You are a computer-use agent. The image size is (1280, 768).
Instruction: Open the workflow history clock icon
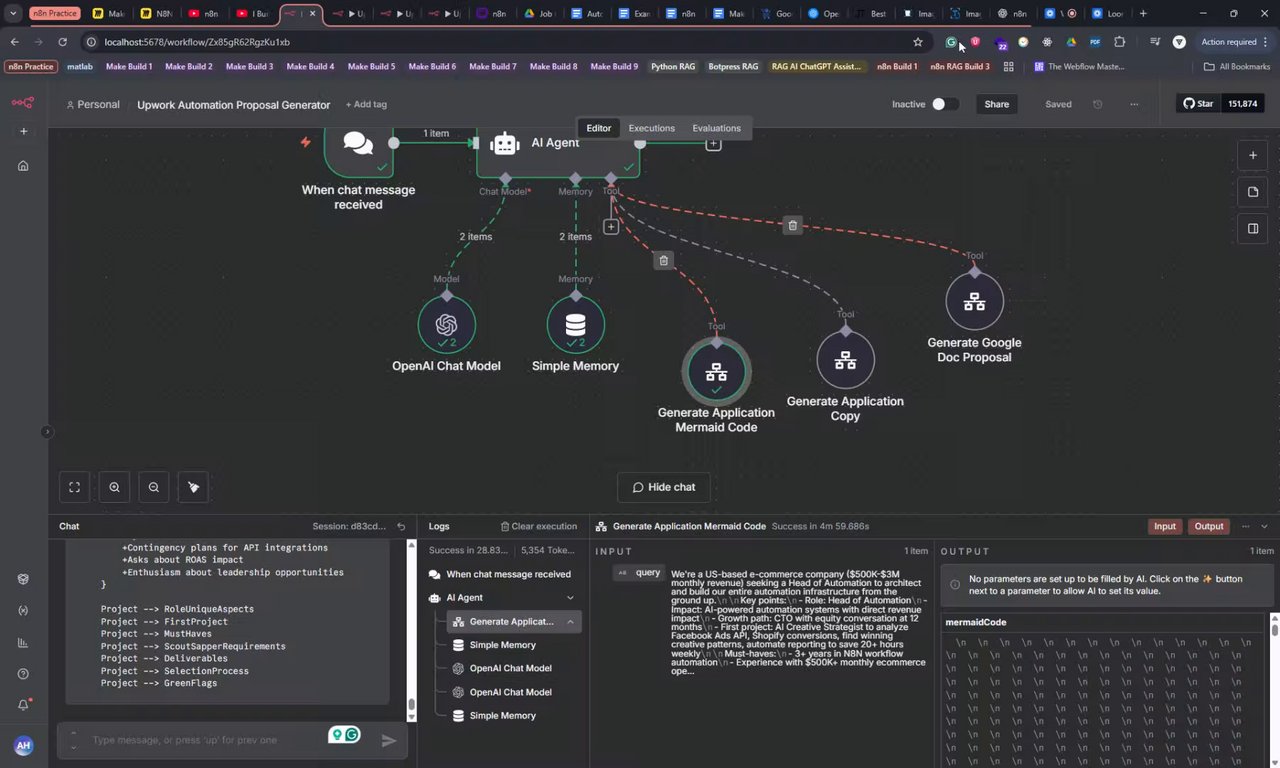point(1098,104)
